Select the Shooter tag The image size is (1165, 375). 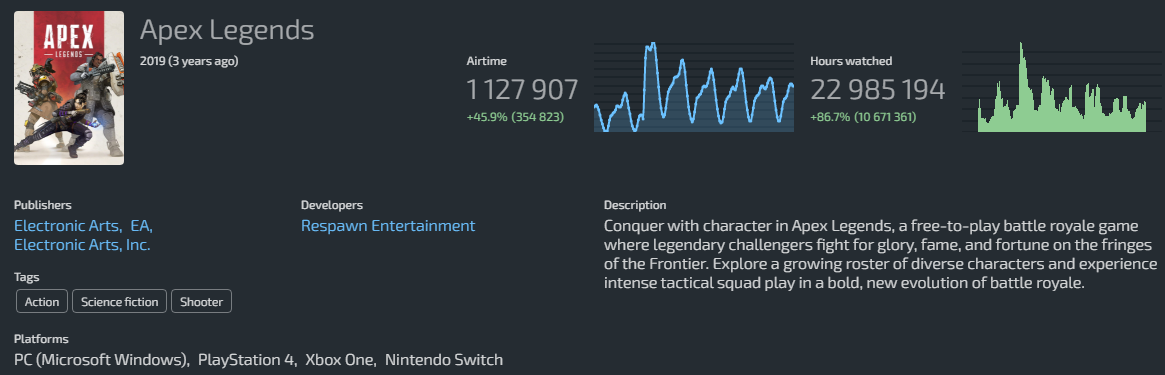point(201,301)
